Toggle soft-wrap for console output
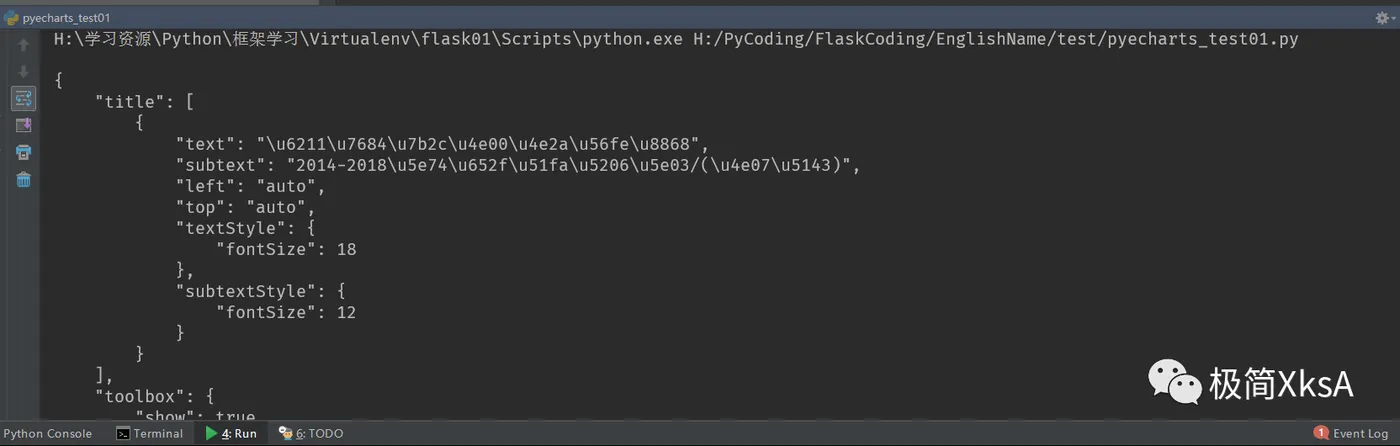Viewport: 1400px width, 446px height. tap(23, 99)
